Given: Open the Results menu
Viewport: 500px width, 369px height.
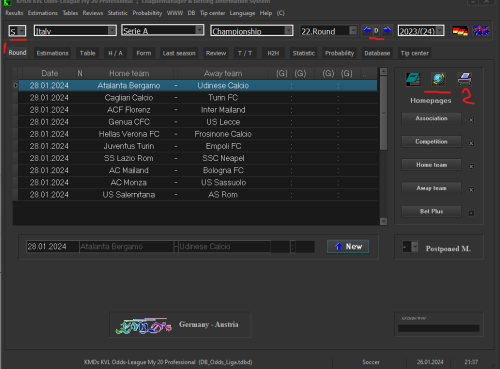Looking at the screenshot, I should point(14,13).
